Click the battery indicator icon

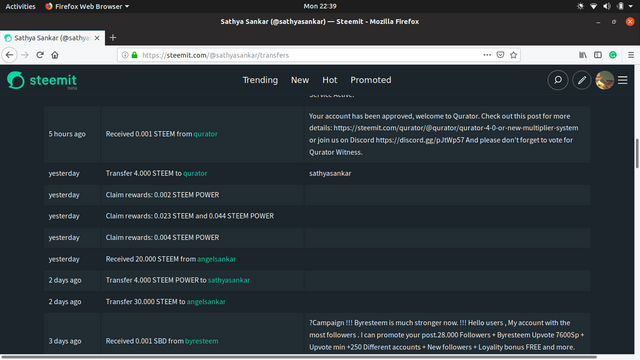620,6
